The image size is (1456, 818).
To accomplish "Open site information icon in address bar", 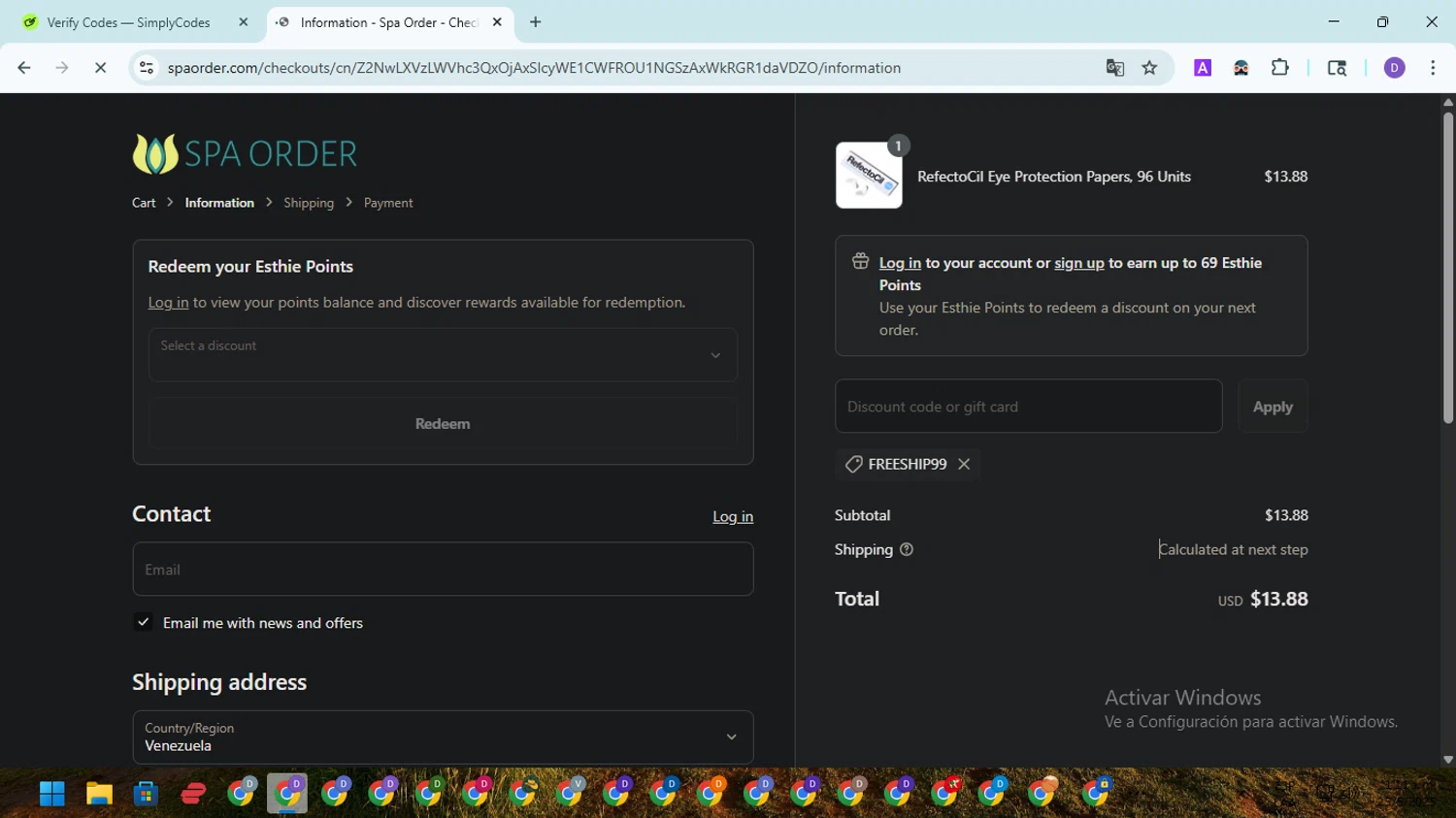I will (147, 68).
